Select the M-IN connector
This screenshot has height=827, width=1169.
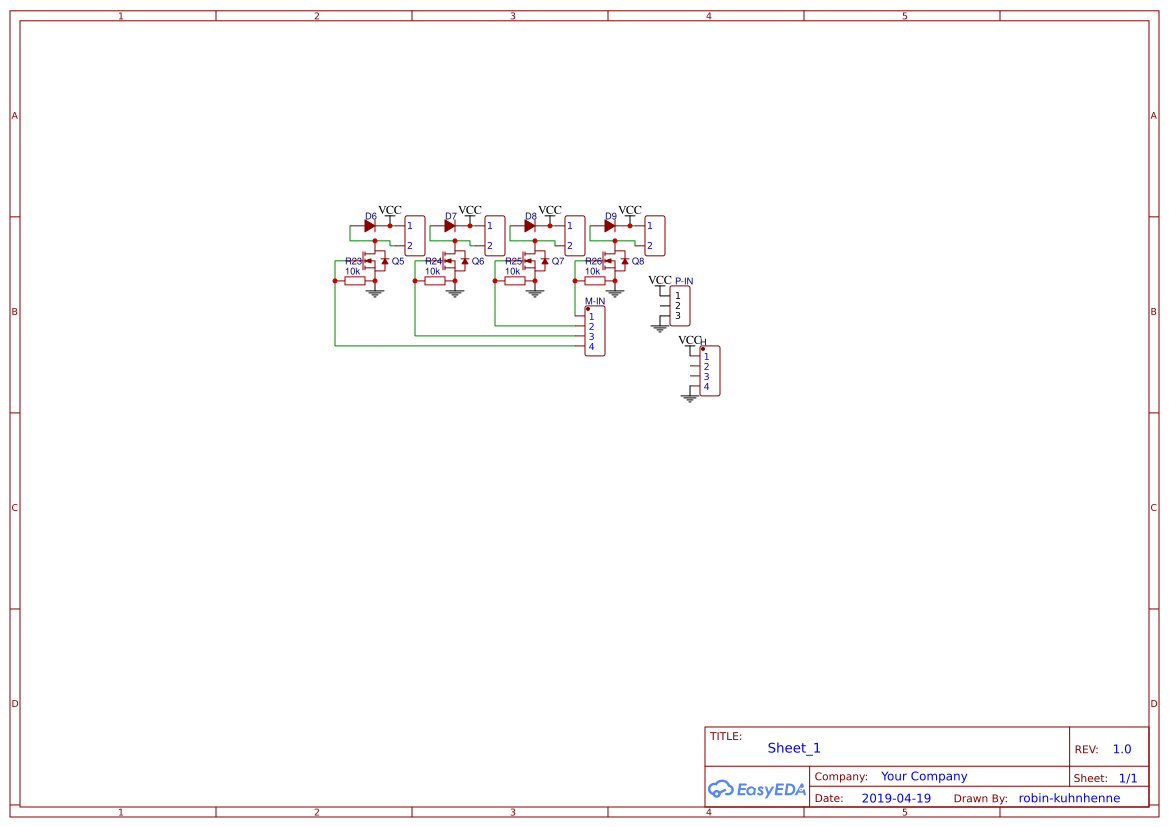(596, 330)
